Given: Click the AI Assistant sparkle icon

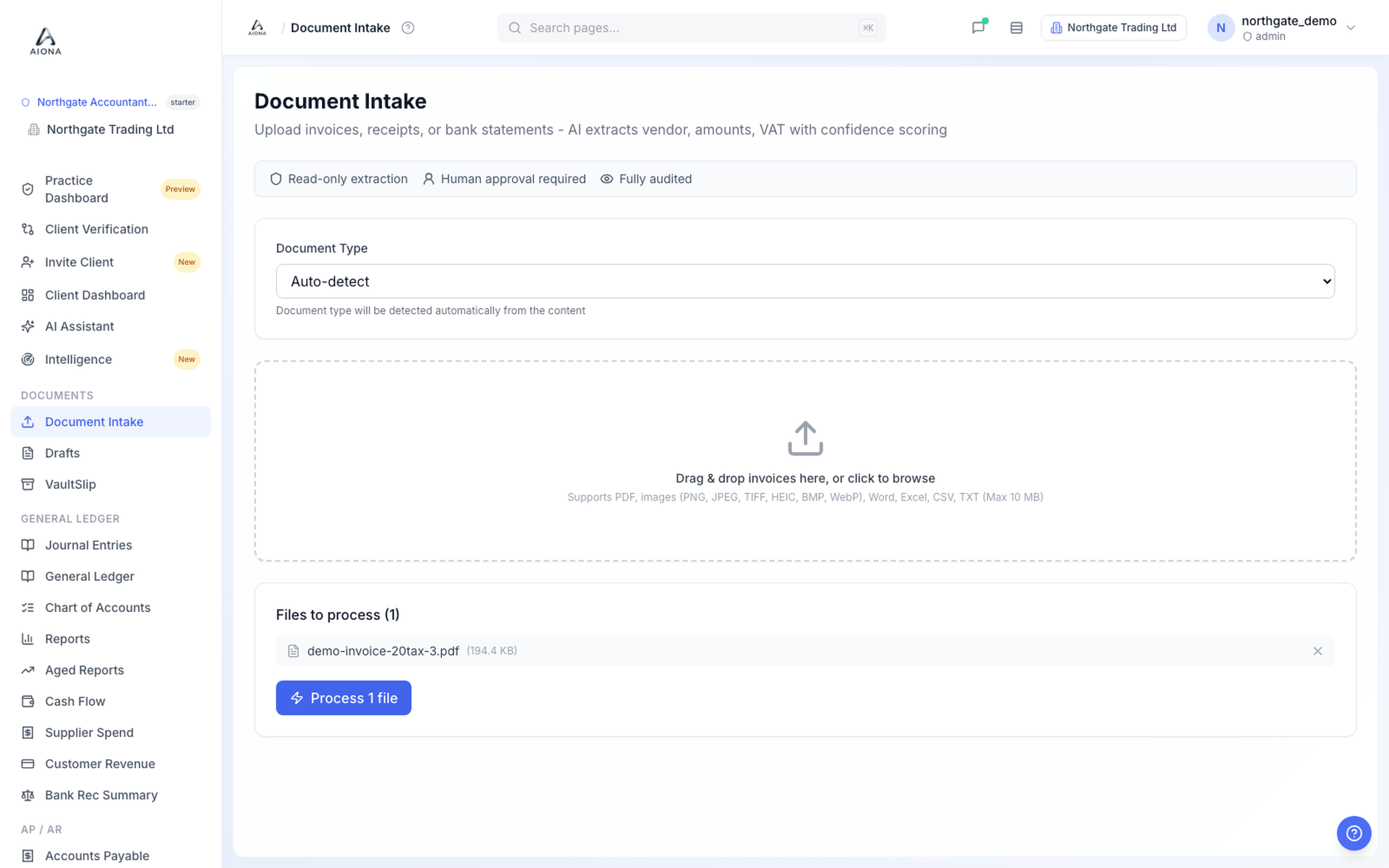Looking at the screenshot, I should 27,326.
